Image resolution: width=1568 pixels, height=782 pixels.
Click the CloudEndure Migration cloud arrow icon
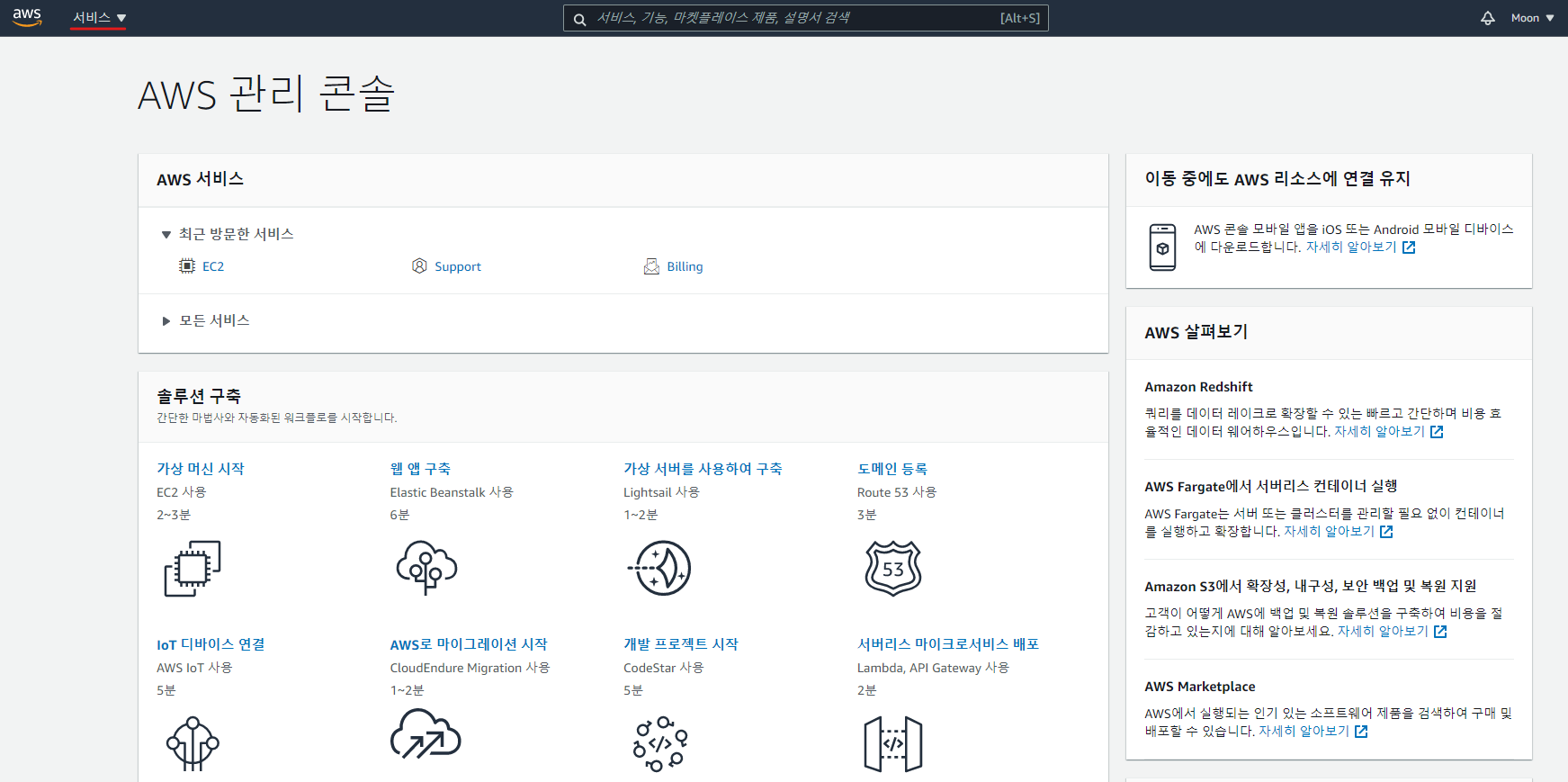coord(426,734)
